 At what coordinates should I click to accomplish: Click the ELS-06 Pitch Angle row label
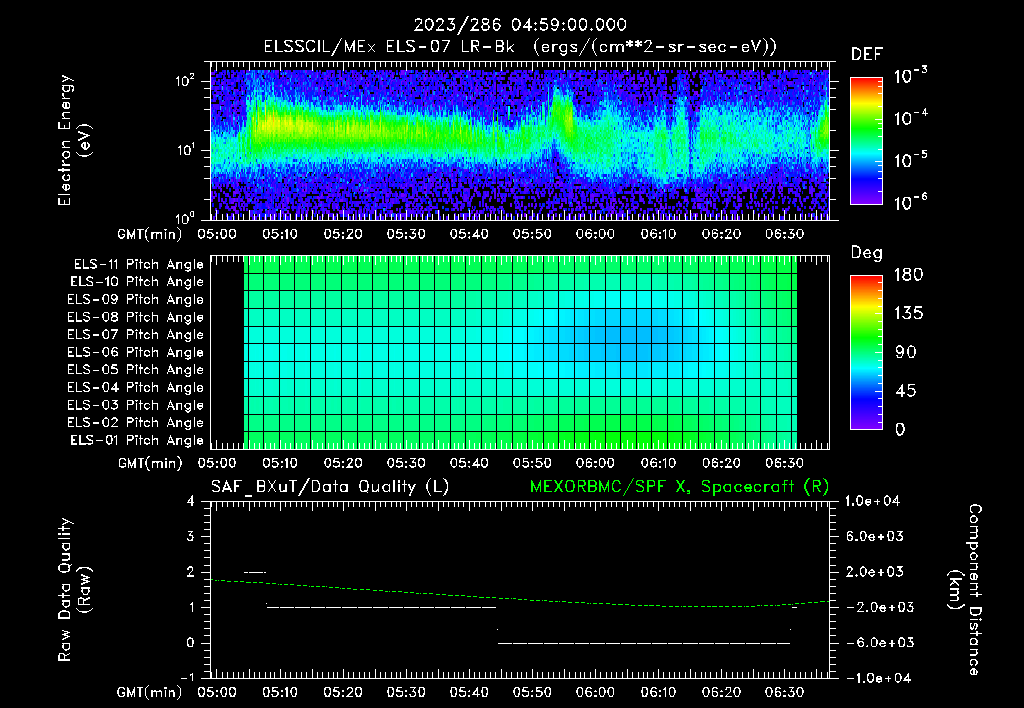pos(135,352)
